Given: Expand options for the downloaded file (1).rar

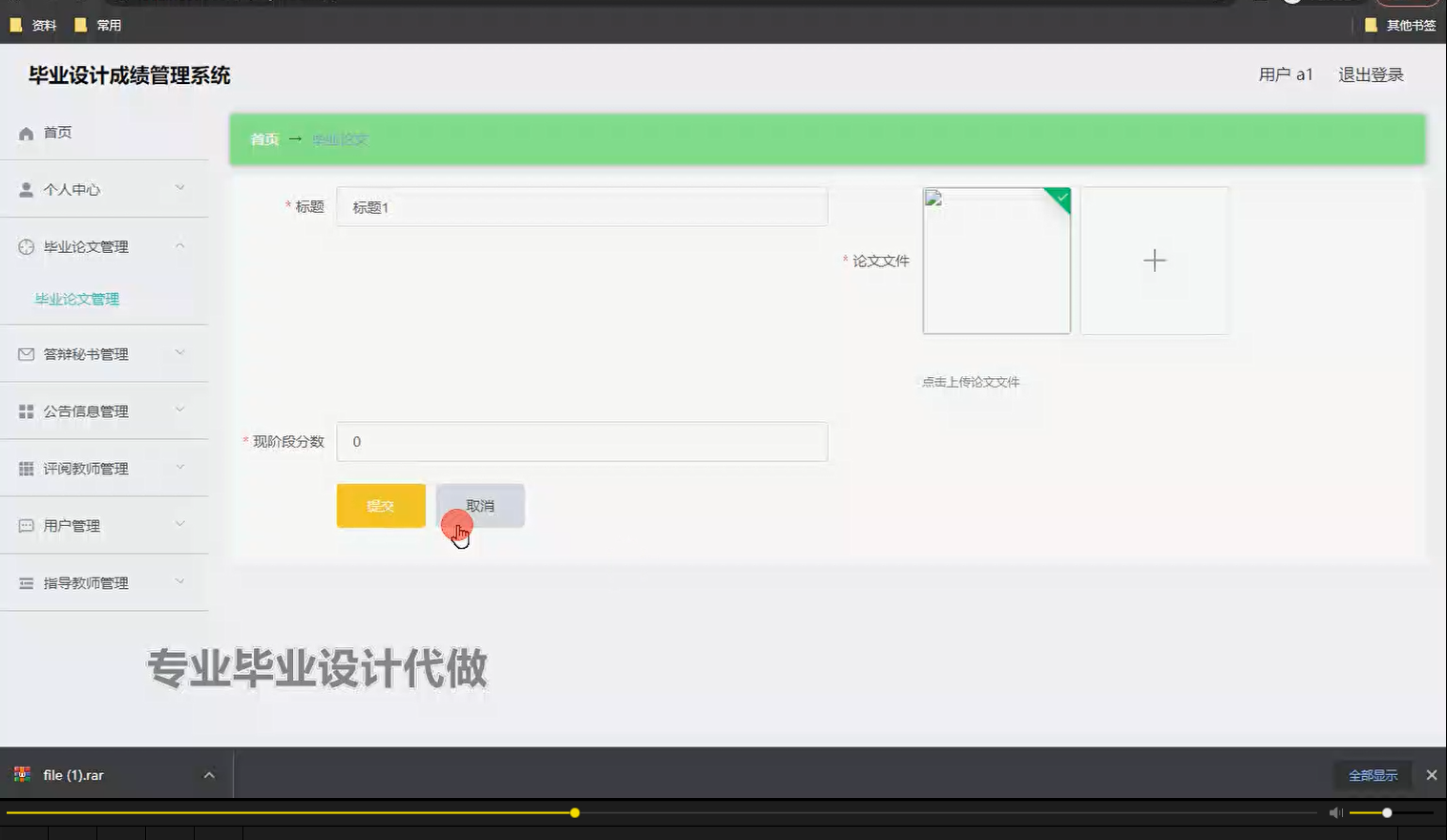Looking at the screenshot, I should click(209, 774).
